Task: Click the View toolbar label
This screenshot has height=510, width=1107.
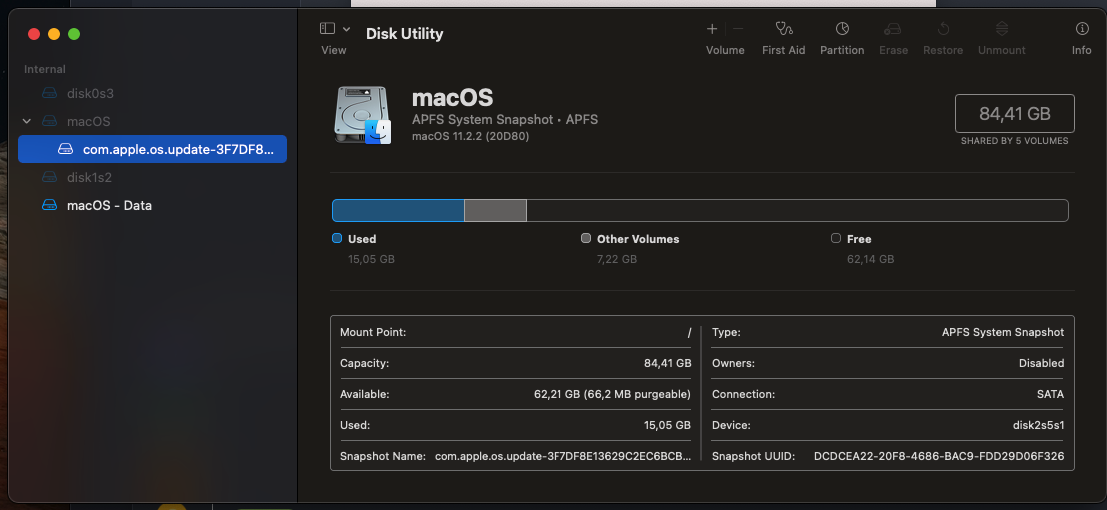Action: tap(334, 50)
